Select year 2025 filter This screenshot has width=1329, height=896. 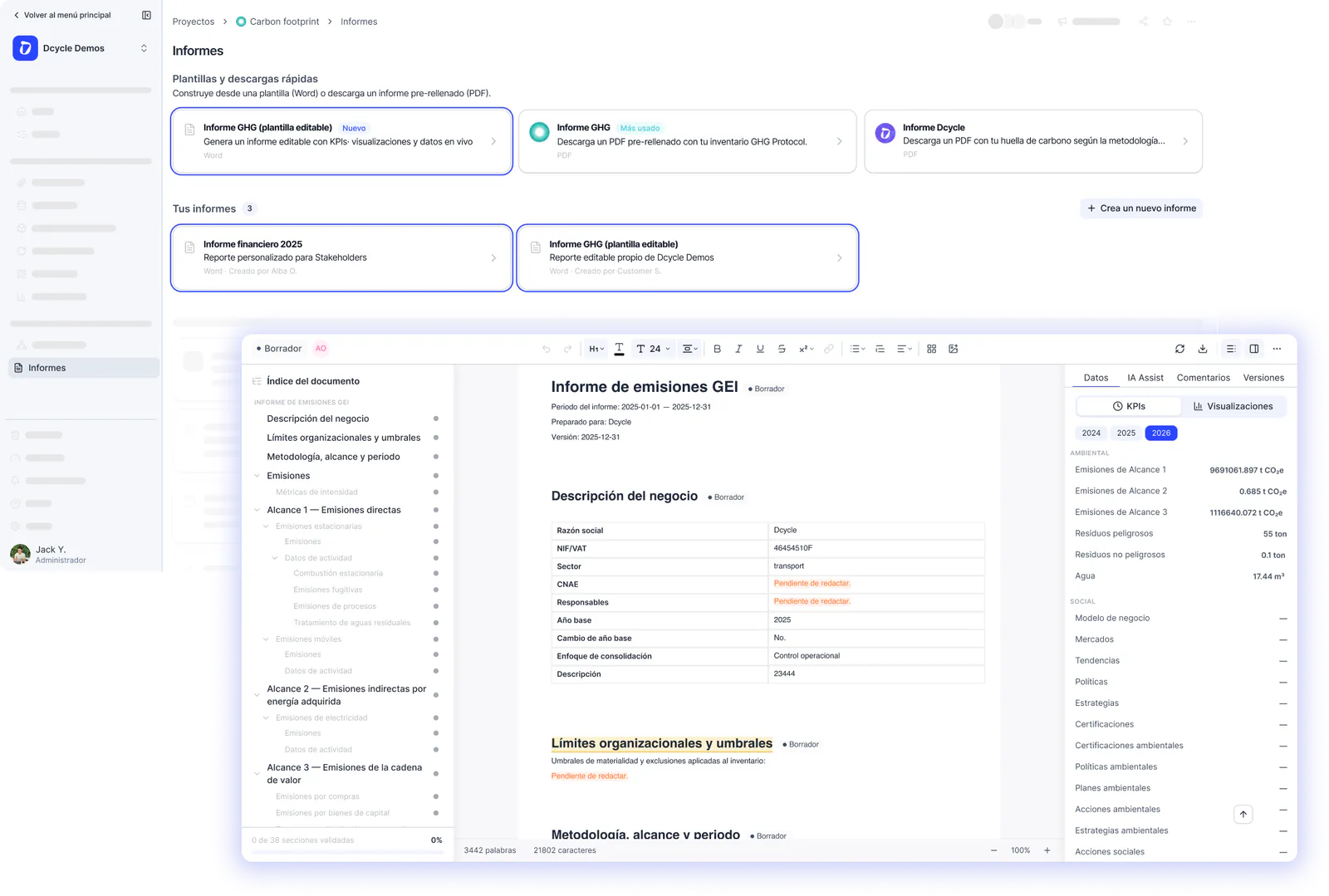(x=1125, y=433)
